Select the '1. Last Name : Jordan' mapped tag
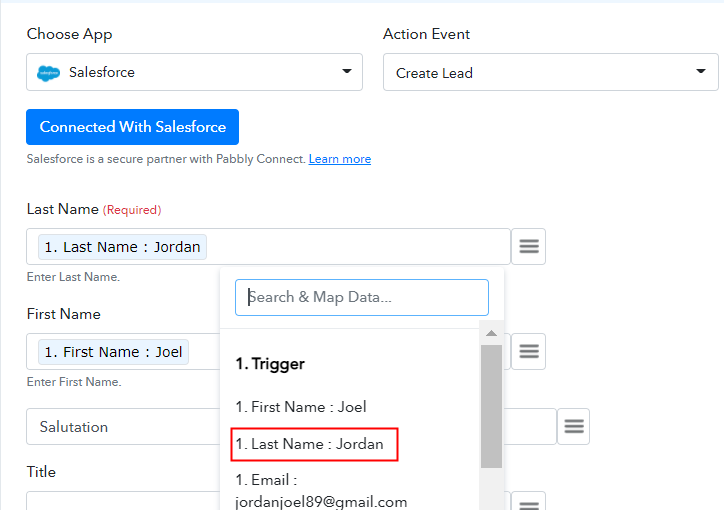The height and width of the screenshot is (510, 724). pos(122,247)
